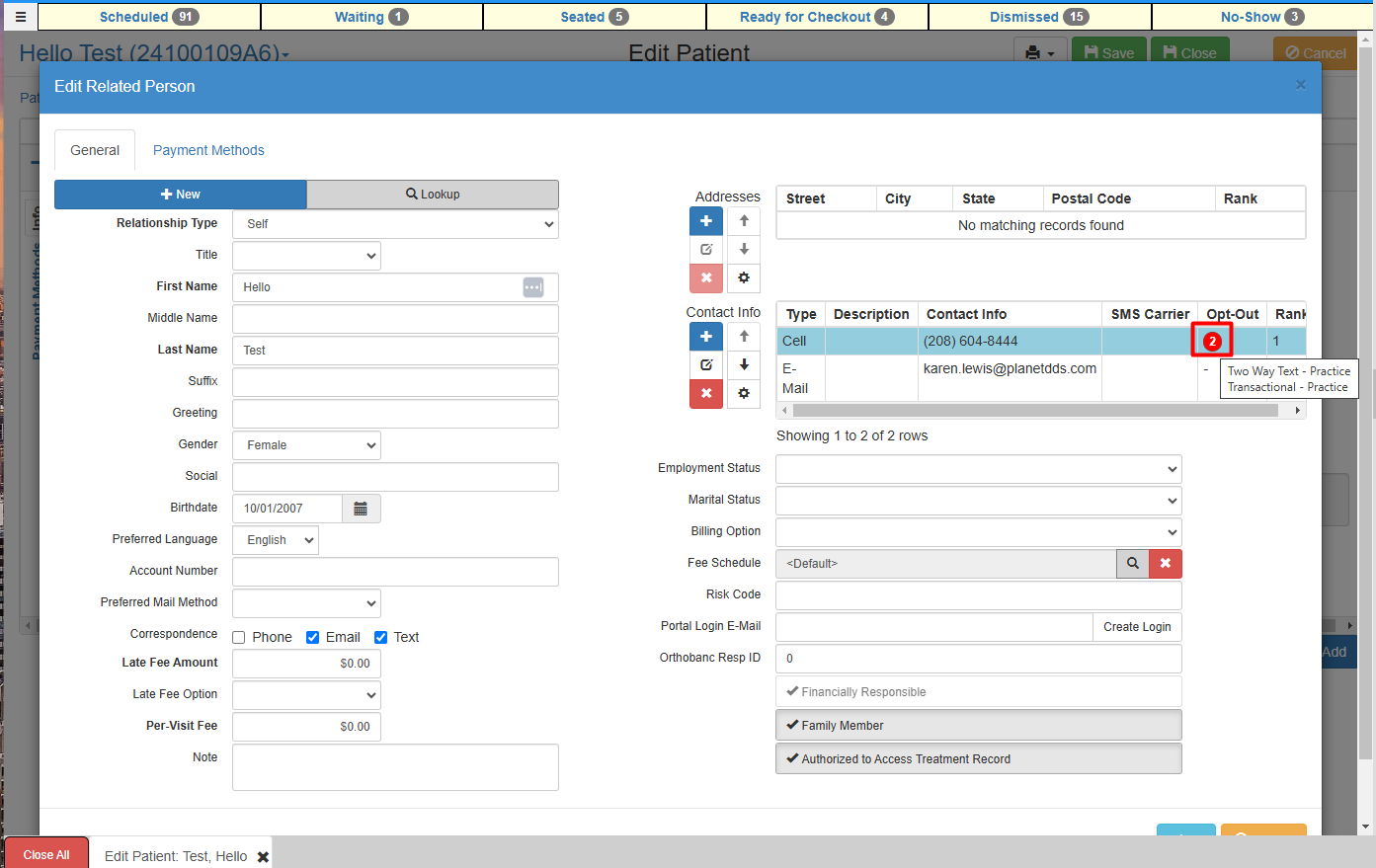The width and height of the screenshot is (1376, 868).
Task: Click the Late Fee Amount field
Action: tap(306, 664)
